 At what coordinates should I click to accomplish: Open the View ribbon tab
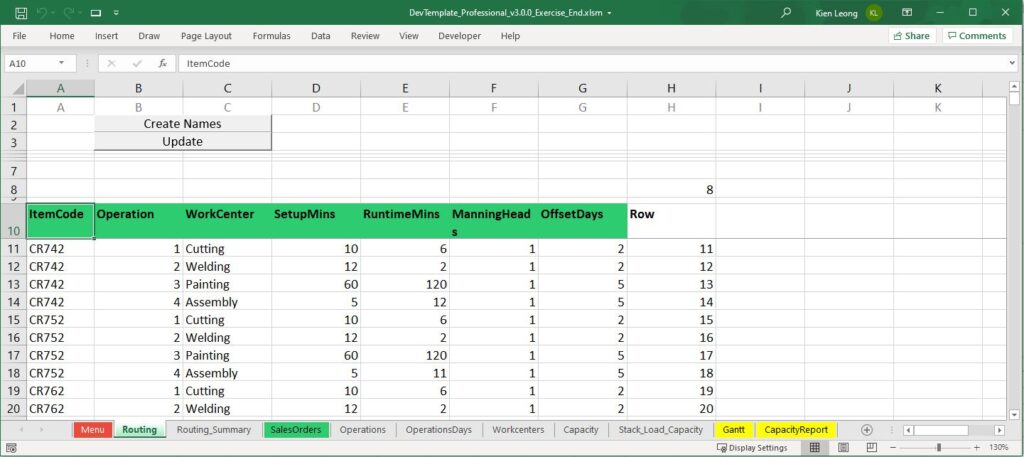click(409, 36)
